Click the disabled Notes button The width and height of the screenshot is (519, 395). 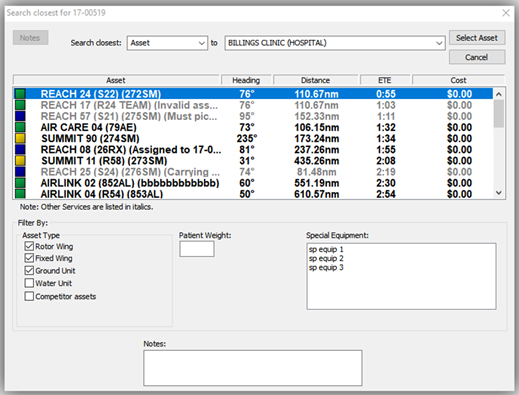tap(30, 38)
